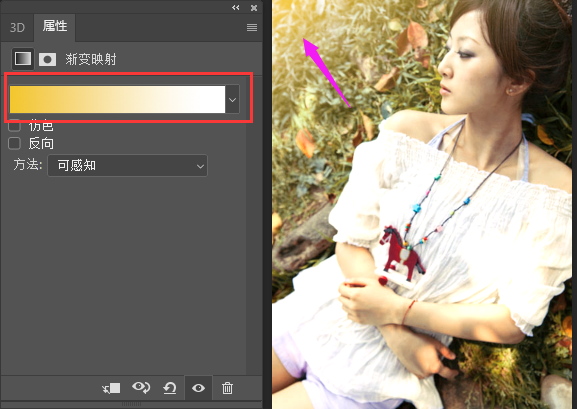The width and height of the screenshot is (577, 409).
Task: Open the gradient editor from gradient bar
Action: [117, 99]
